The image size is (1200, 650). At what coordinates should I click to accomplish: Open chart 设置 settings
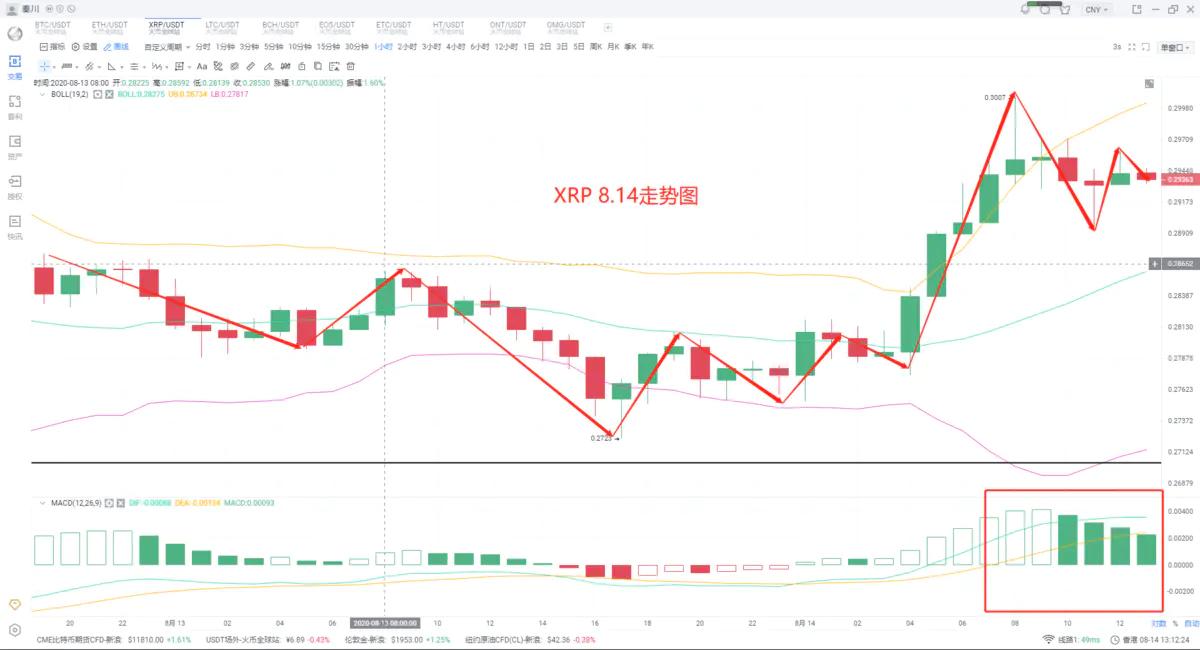click(85, 47)
